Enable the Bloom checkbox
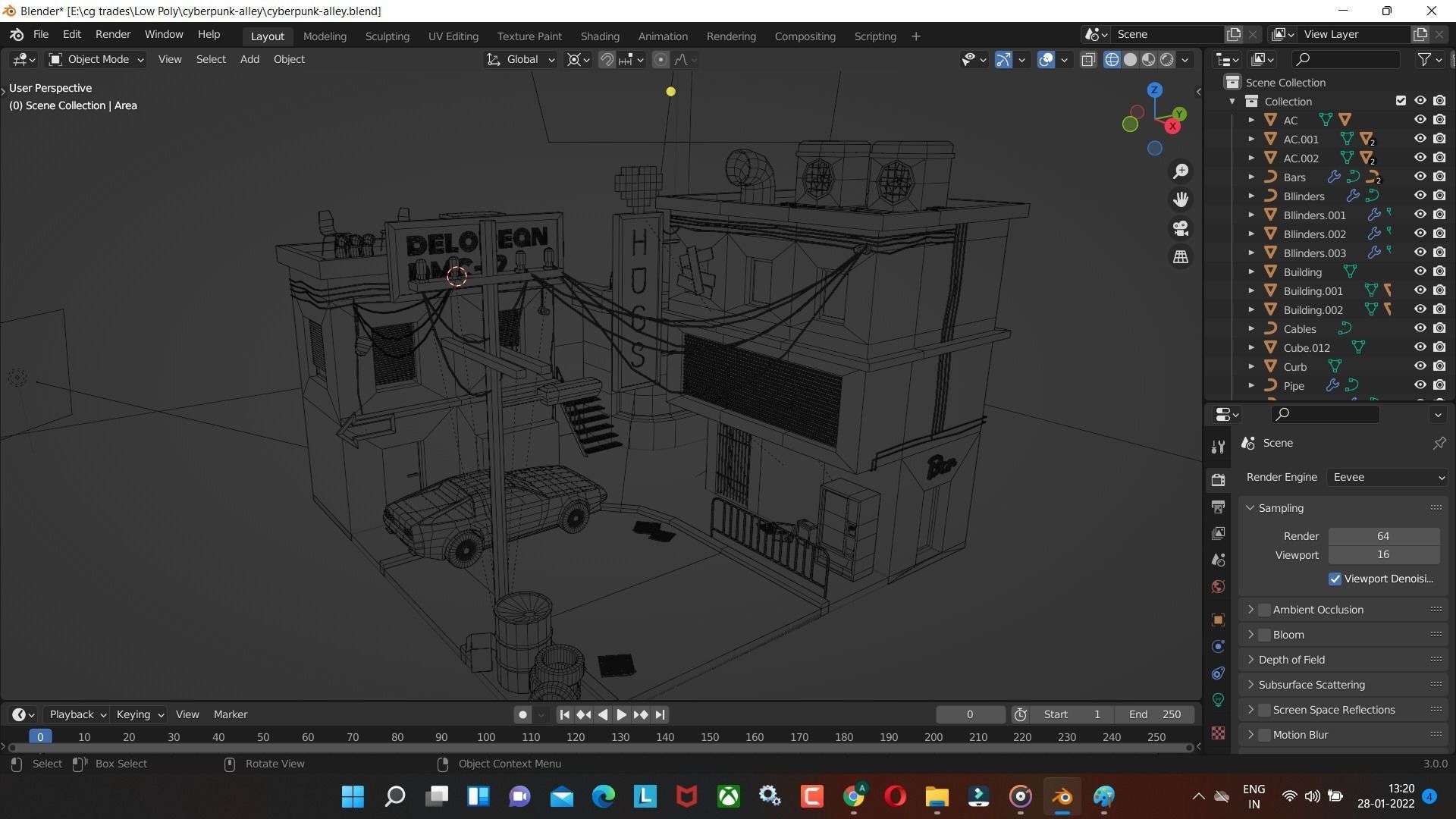1456x819 pixels. (x=1264, y=635)
